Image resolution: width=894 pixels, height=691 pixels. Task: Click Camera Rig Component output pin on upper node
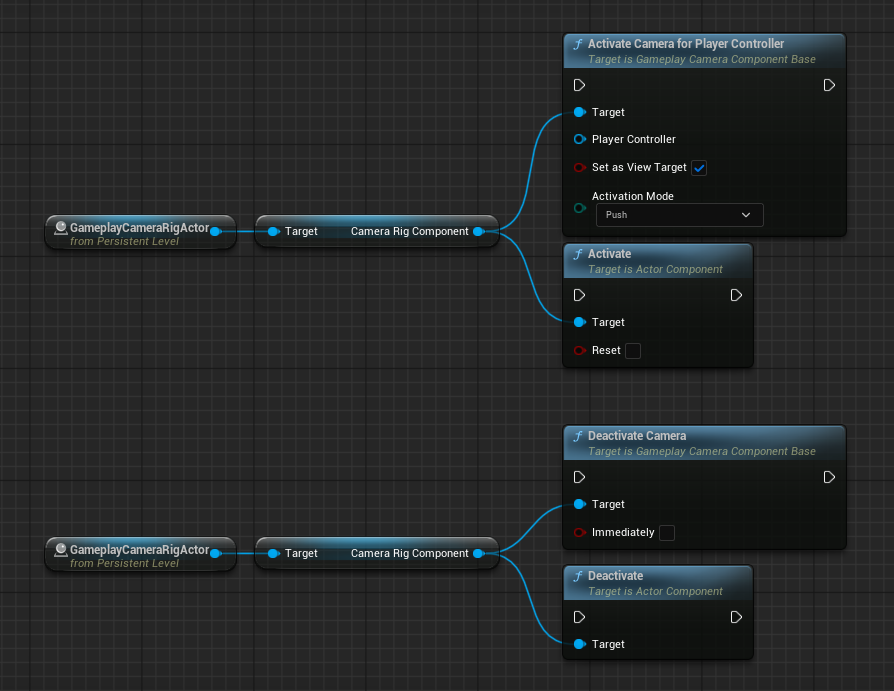tap(479, 231)
